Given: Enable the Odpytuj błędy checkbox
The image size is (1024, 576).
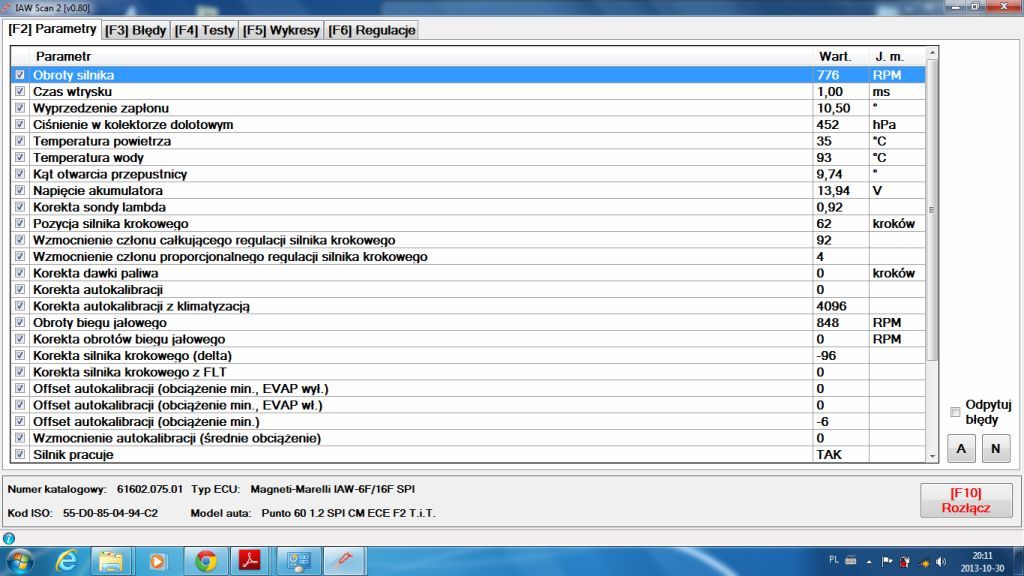Looking at the screenshot, I should pyautogui.click(x=955, y=412).
